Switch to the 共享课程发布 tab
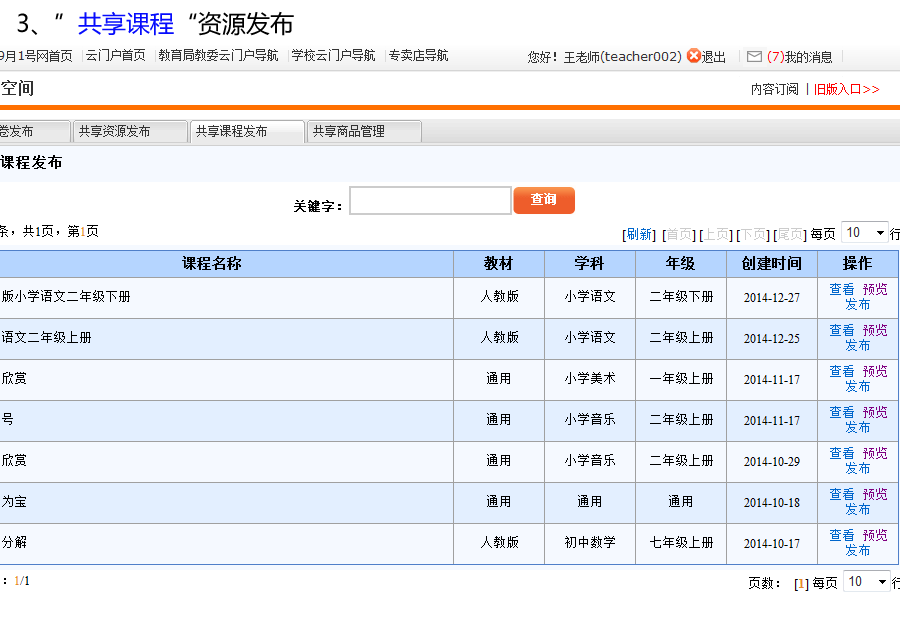Screen dimensions: 900x635 pos(247,131)
